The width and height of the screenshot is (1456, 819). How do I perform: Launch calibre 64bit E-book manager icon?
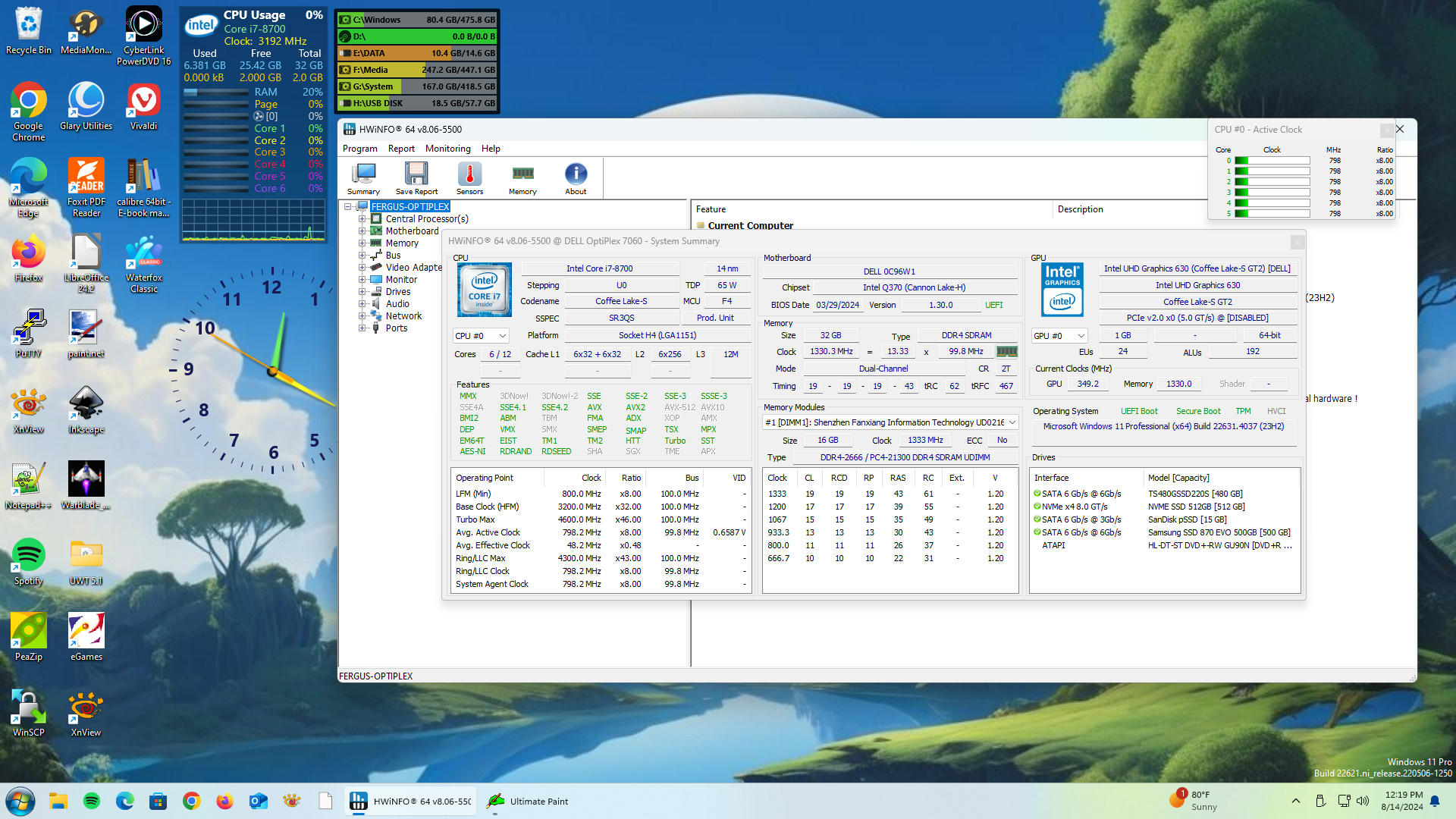[143, 187]
